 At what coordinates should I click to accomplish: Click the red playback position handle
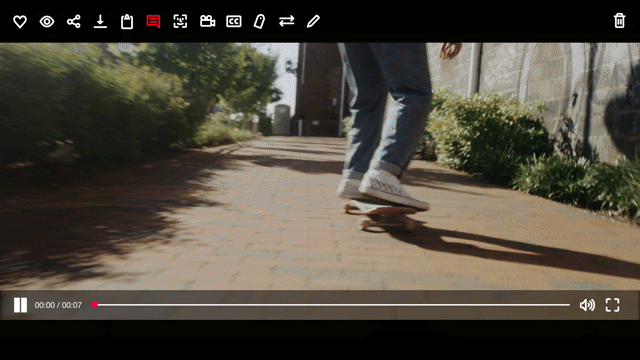click(94, 305)
